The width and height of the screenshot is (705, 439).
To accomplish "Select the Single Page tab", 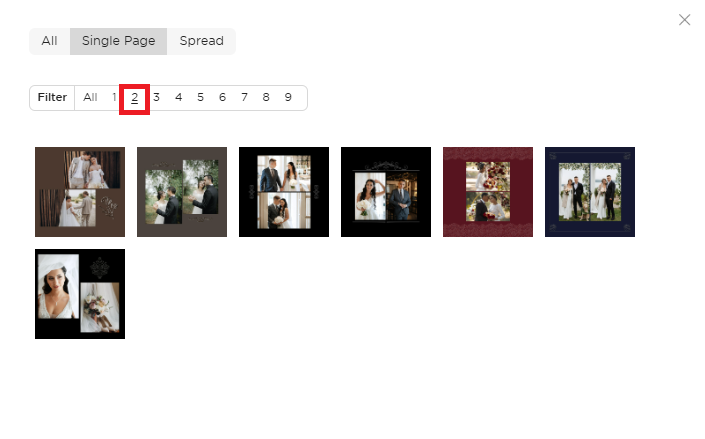I will [118, 41].
